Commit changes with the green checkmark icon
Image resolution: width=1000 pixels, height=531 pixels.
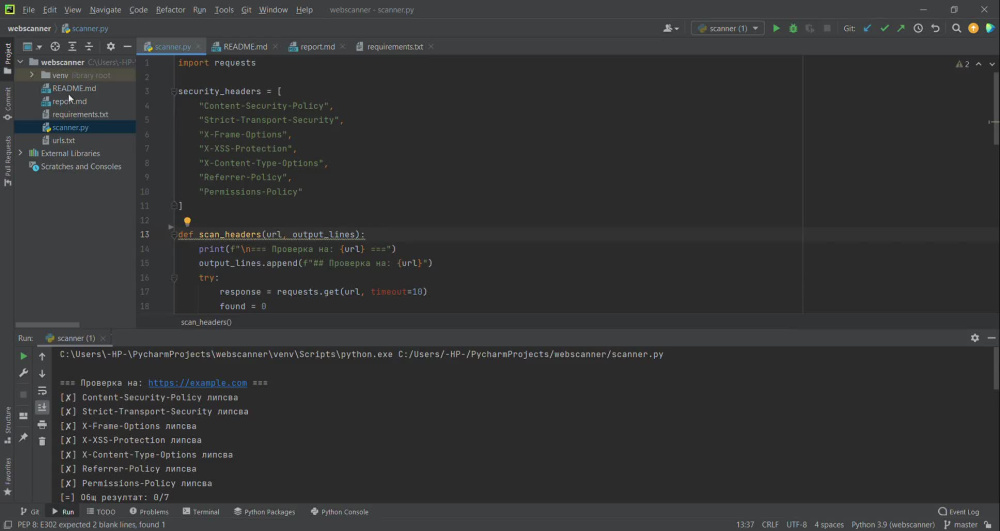pos(884,28)
